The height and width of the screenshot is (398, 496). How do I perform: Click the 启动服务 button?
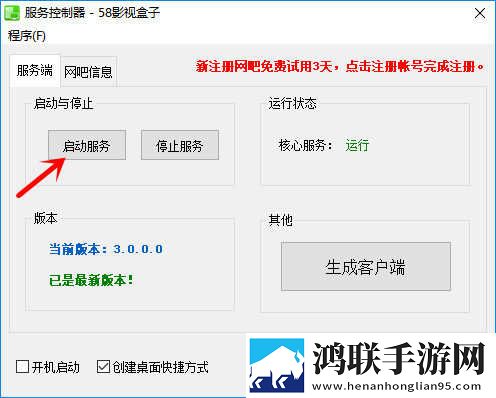pyautogui.click(x=87, y=145)
